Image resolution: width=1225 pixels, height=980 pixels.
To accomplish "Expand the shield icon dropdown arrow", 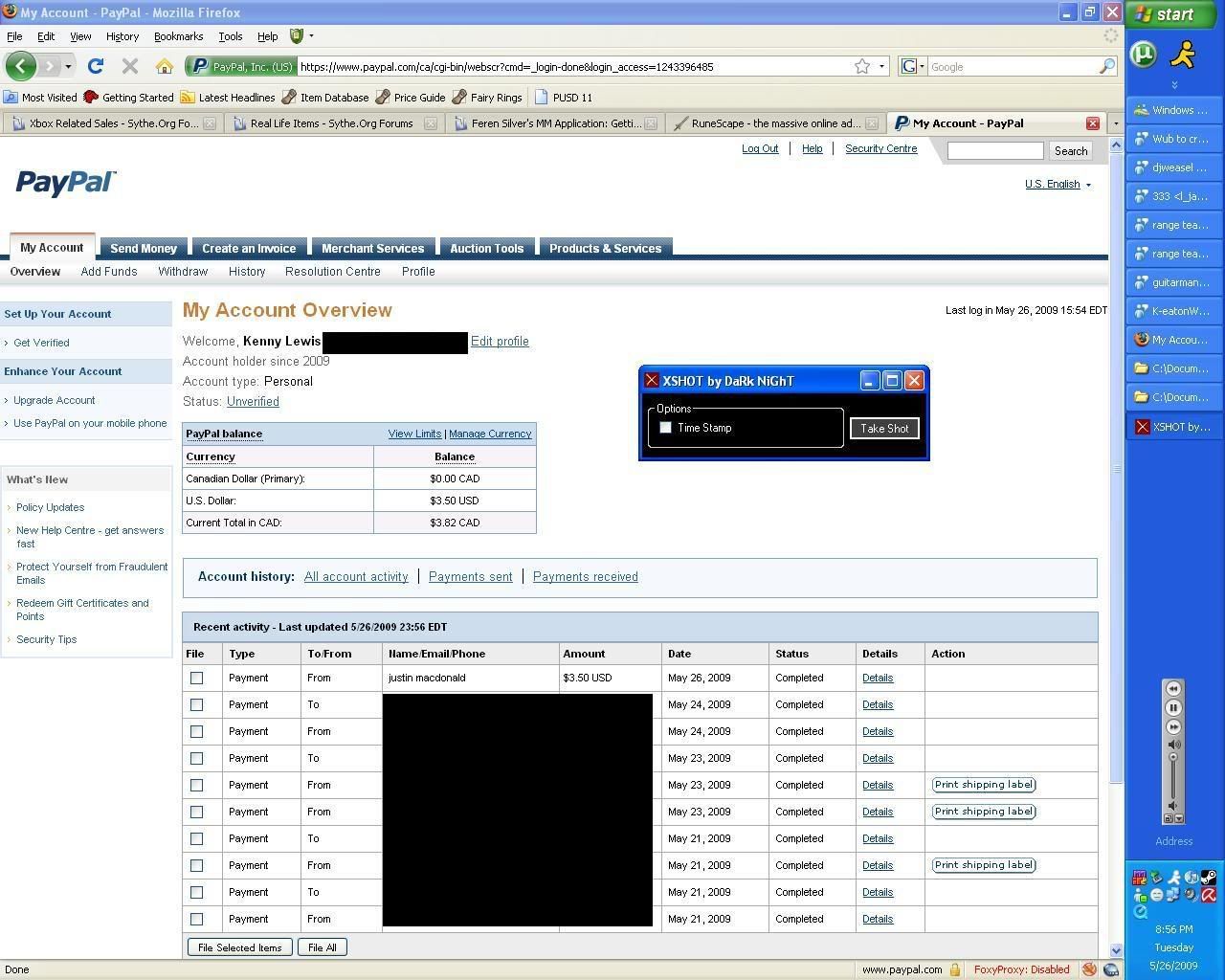I will pos(311,36).
